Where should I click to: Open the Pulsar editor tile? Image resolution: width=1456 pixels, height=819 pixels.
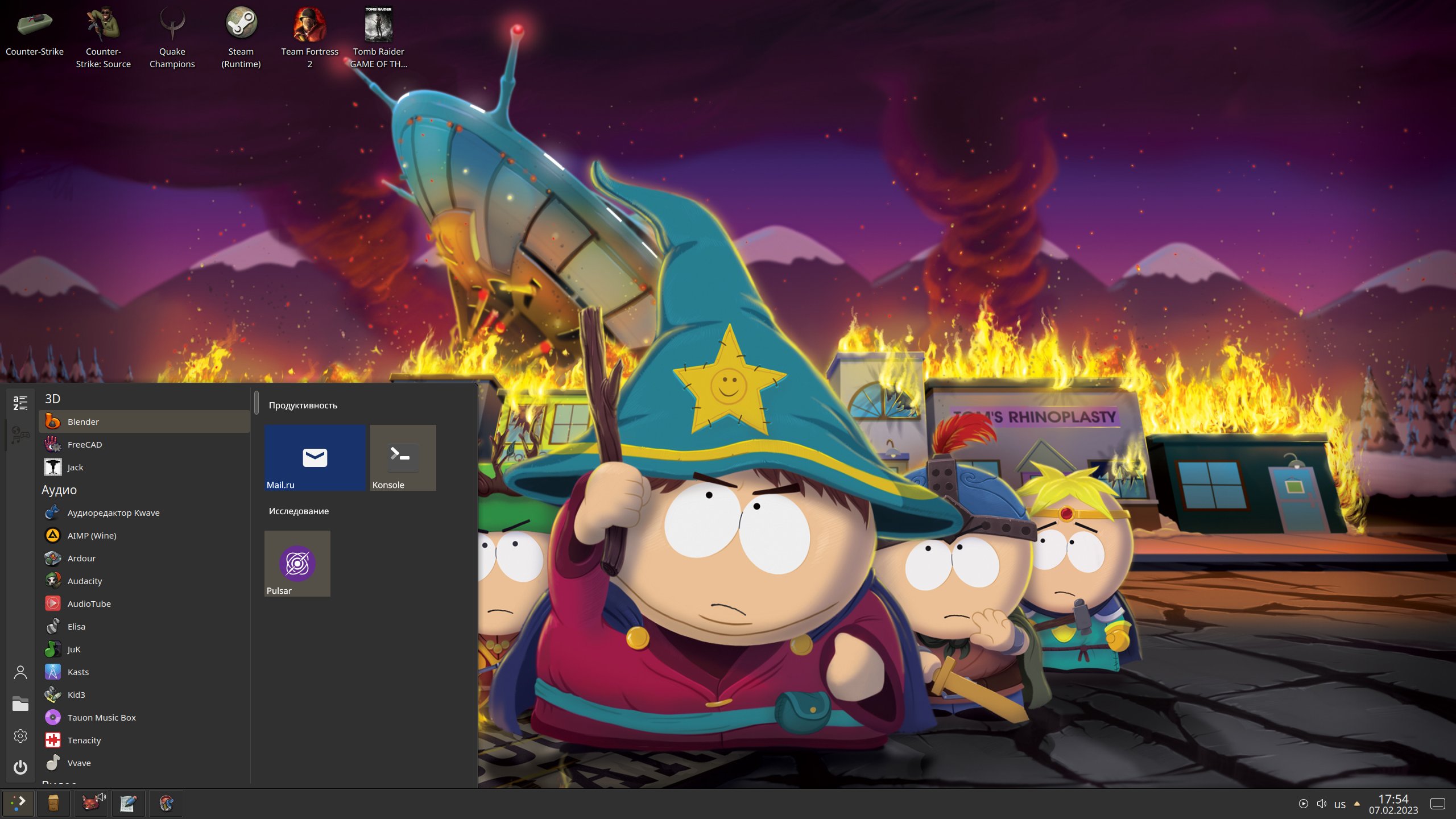click(x=297, y=564)
